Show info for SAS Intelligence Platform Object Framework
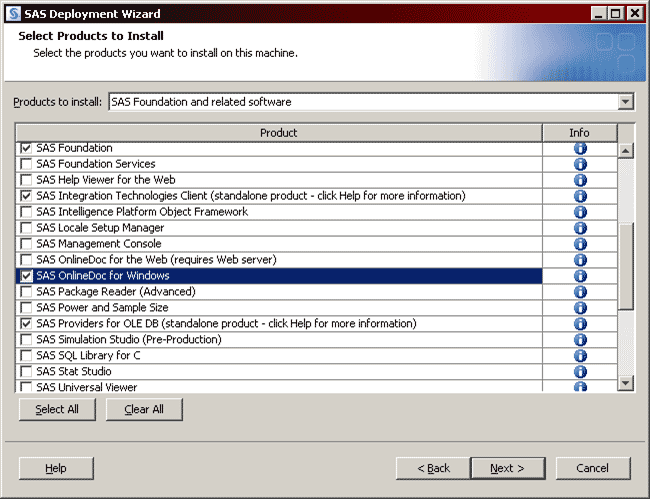This screenshot has width=650, height=499. [580, 212]
